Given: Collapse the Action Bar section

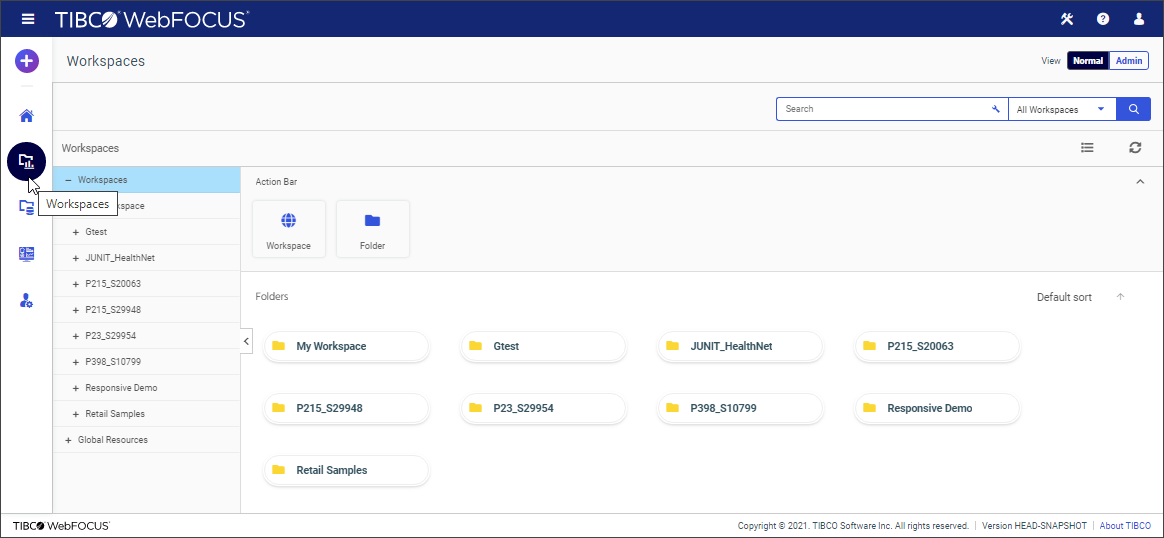Looking at the screenshot, I should [x=1140, y=182].
